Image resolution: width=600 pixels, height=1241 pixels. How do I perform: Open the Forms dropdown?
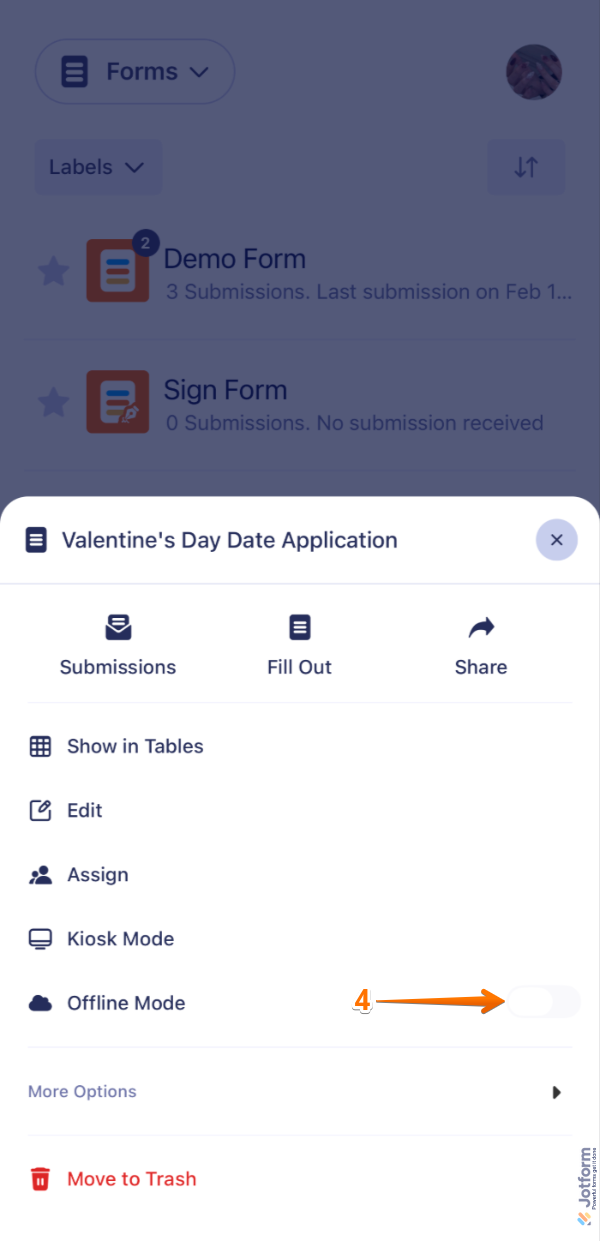tap(134, 71)
